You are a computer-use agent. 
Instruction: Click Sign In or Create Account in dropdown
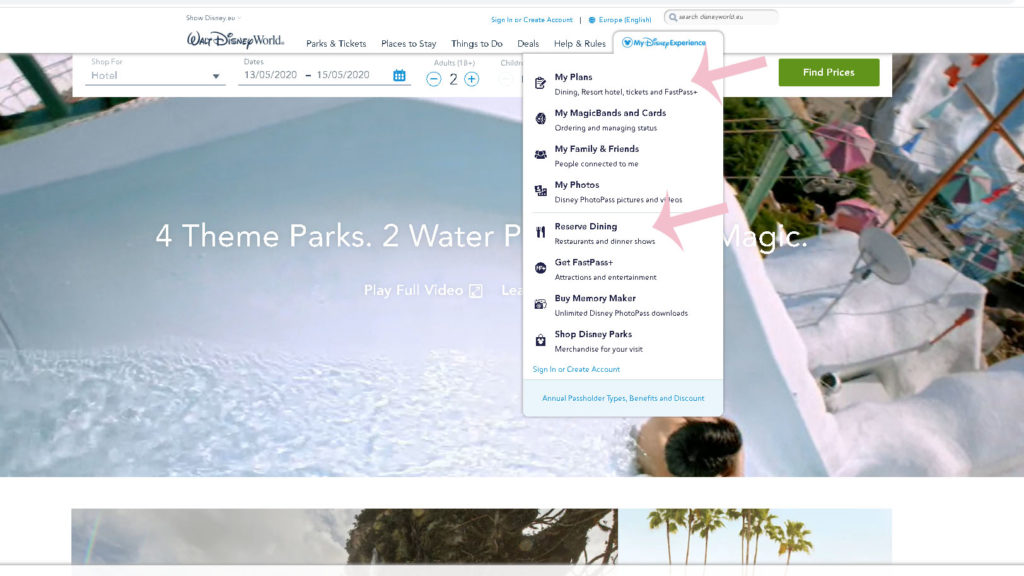pos(576,370)
